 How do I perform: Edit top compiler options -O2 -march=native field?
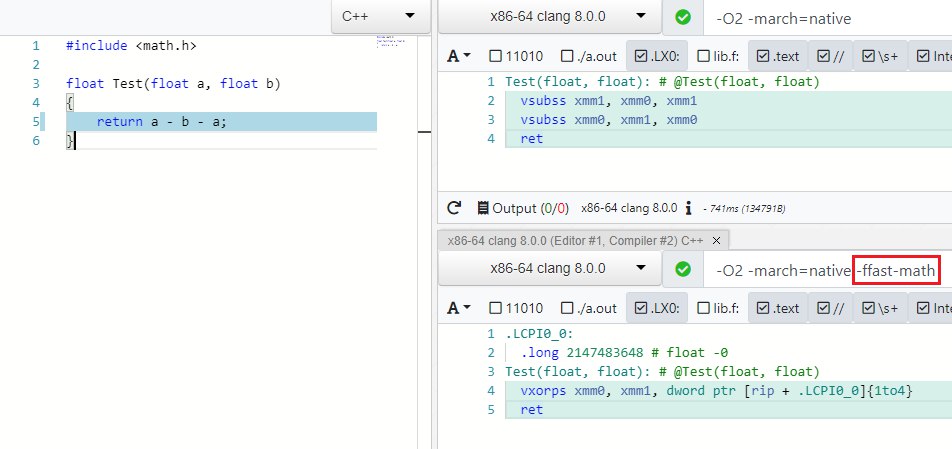pyautogui.click(x=828, y=18)
